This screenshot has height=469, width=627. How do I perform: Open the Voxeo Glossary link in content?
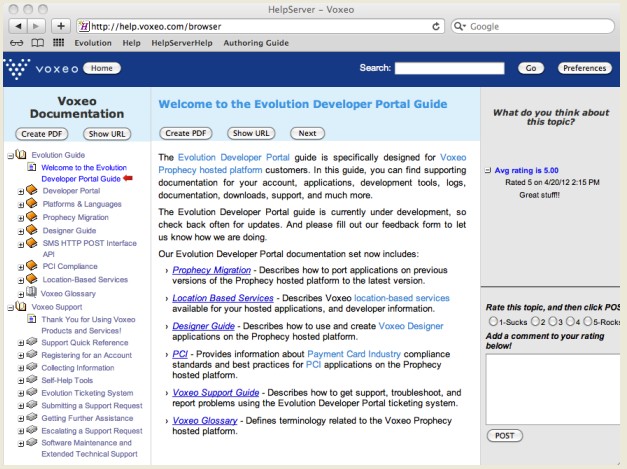point(205,421)
